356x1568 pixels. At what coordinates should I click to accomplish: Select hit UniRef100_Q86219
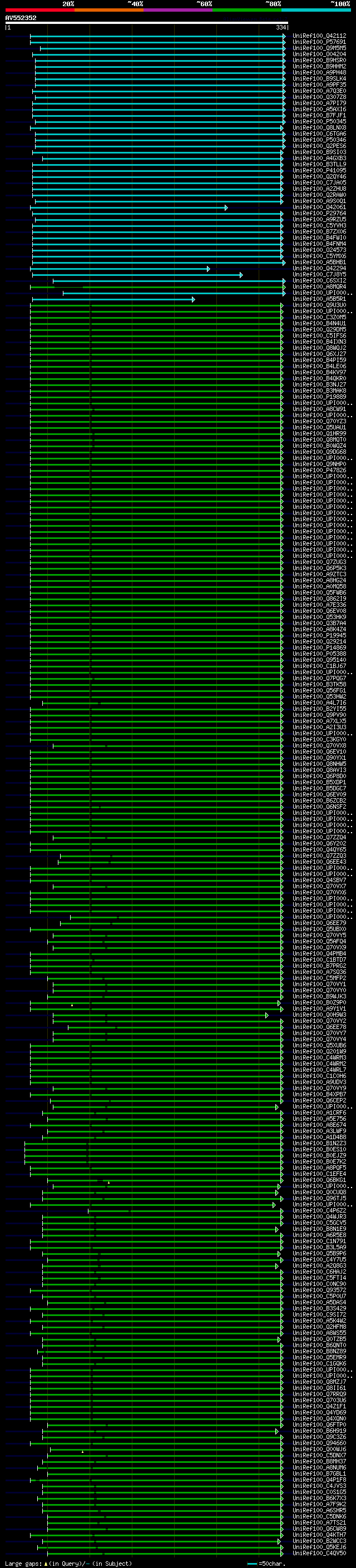coord(319,599)
